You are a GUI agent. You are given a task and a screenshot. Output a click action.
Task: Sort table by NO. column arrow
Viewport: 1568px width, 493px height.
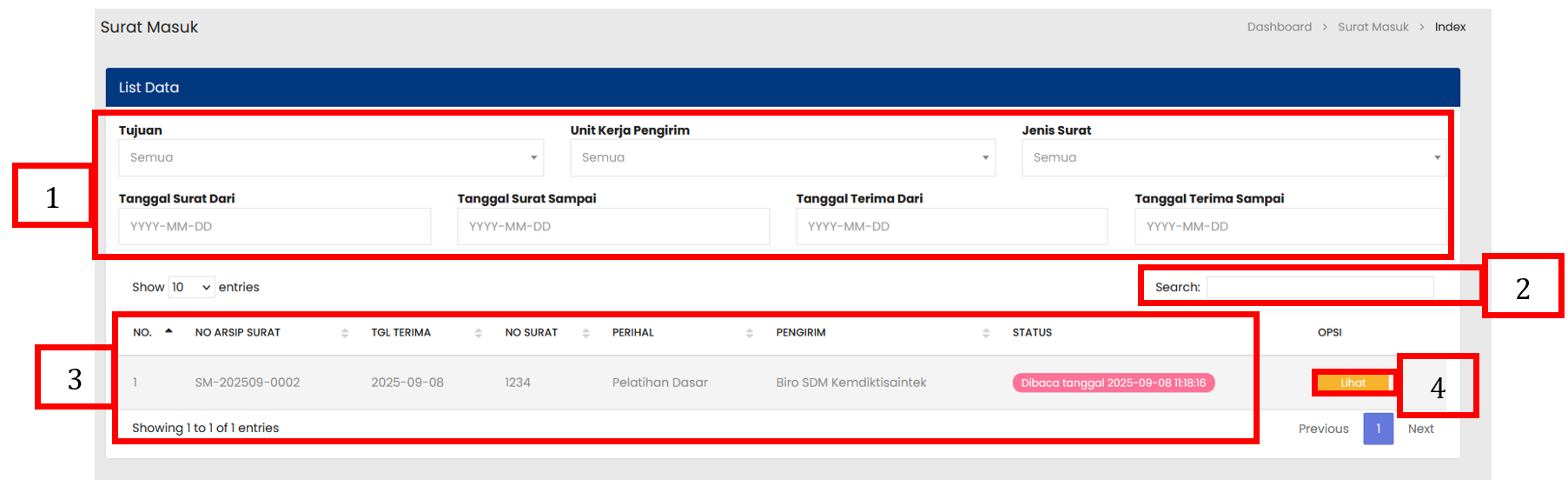[x=169, y=331]
